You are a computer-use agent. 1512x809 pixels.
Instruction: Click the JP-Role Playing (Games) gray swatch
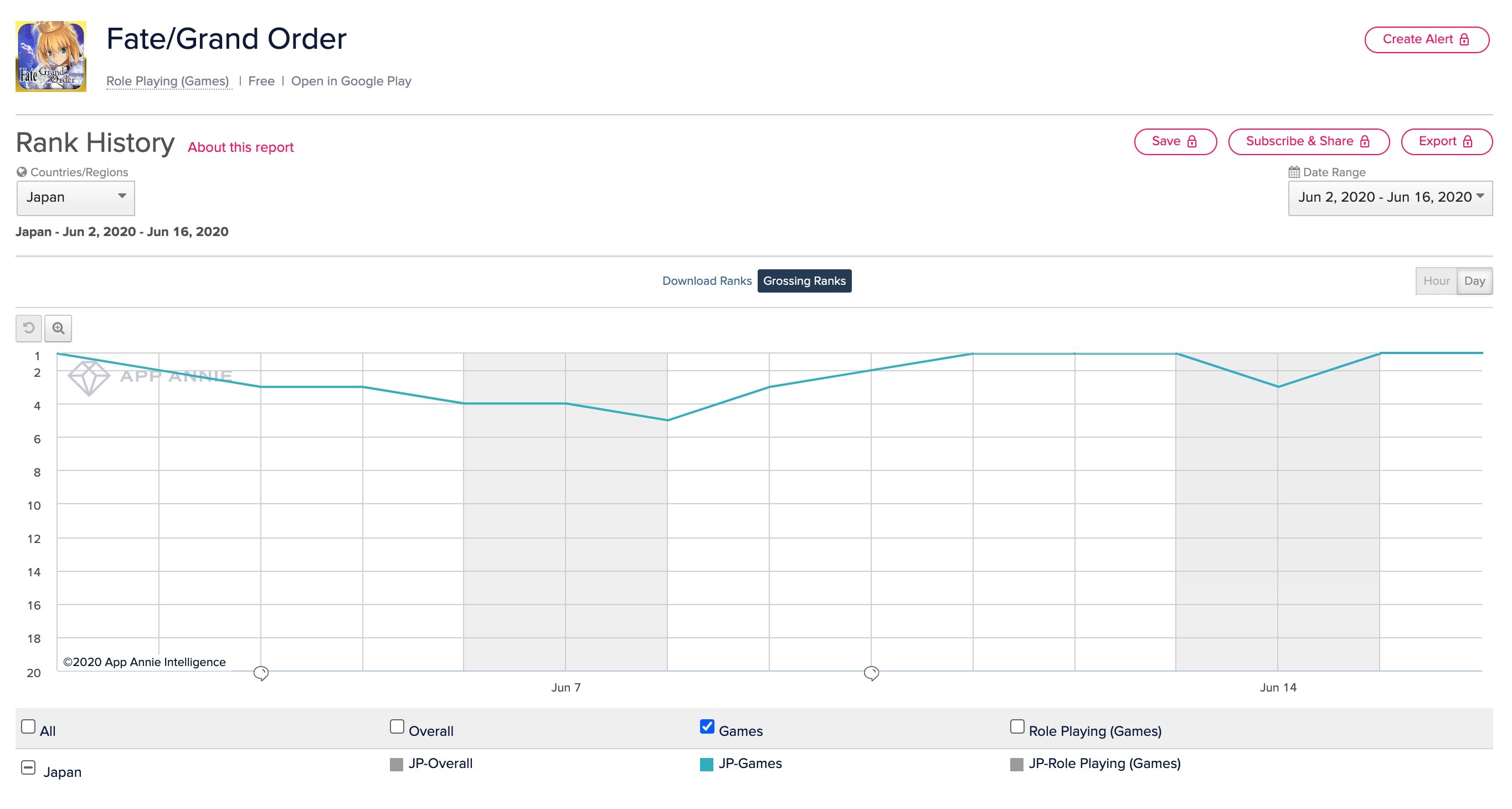click(x=1017, y=764)
